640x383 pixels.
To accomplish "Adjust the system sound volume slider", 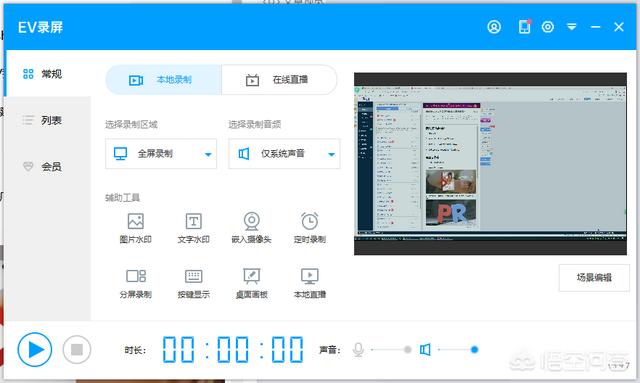I will click(458, 350).
